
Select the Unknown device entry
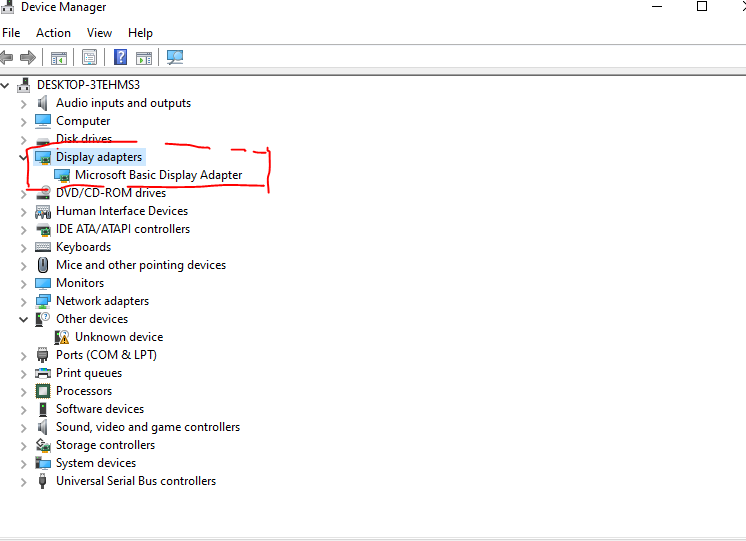pos(119,337)
